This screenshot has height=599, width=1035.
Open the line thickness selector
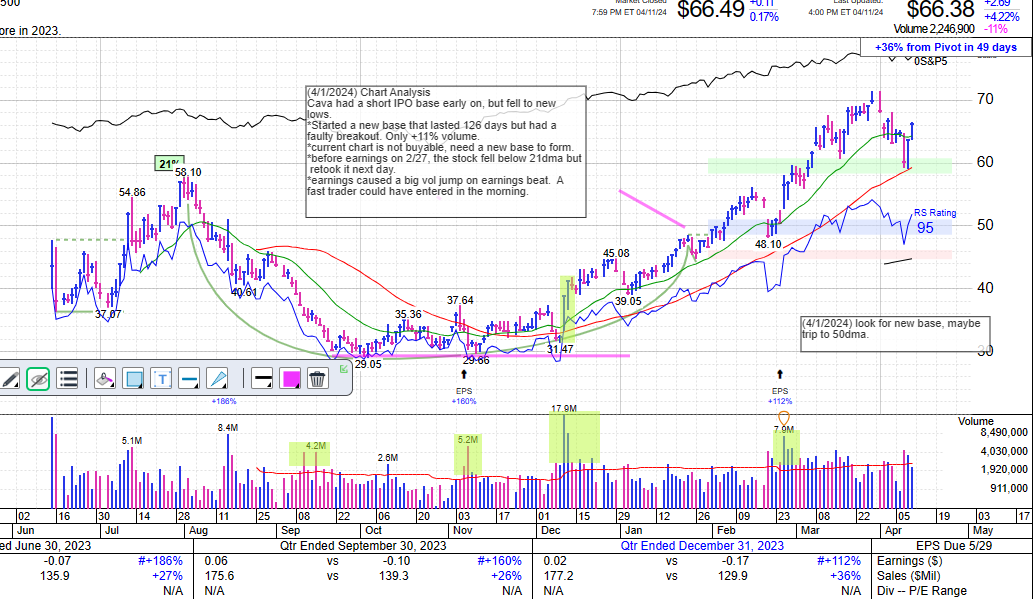tap(263, 379)
